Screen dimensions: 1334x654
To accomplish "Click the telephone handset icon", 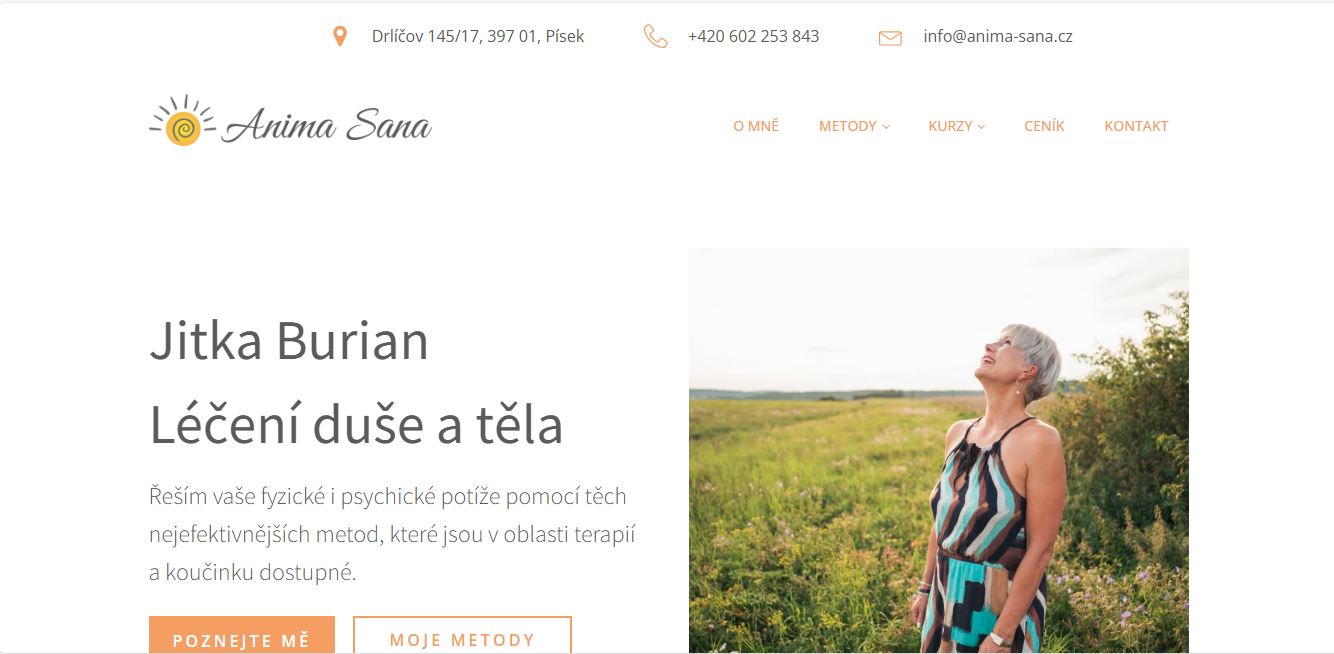I will pos(655,37).
